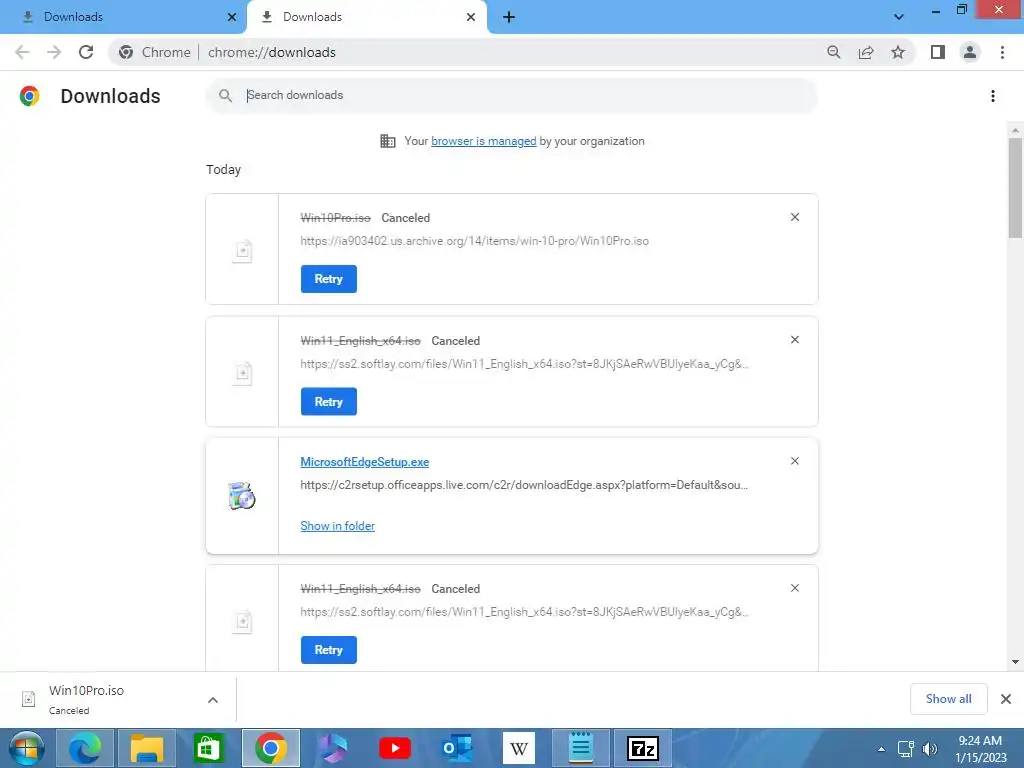Remove MicrosoftEdgeSetup.exe entry from list
Screen dimensions: 1024x768
click(795, 460)
